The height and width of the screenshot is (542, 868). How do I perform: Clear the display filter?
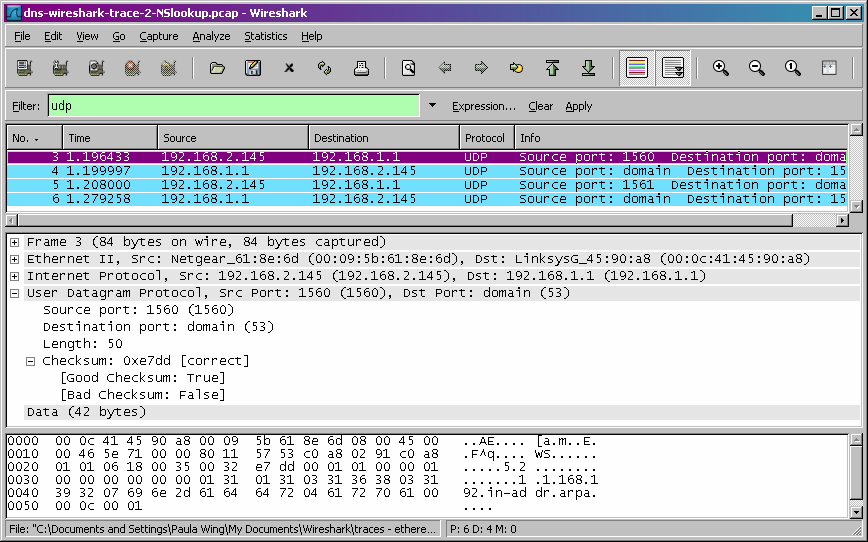point(540,106)
